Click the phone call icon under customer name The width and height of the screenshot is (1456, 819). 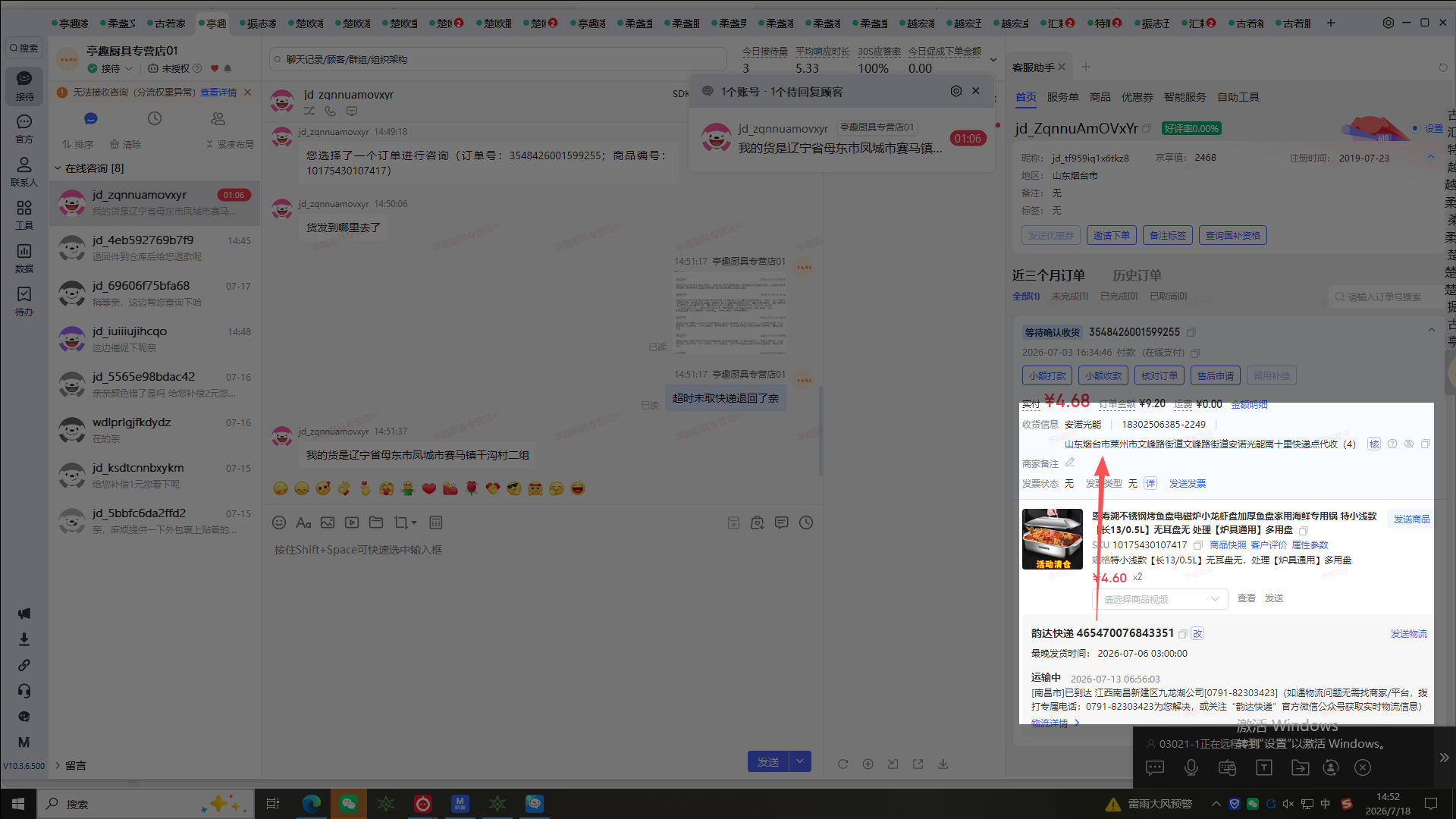tap(331, 111)
